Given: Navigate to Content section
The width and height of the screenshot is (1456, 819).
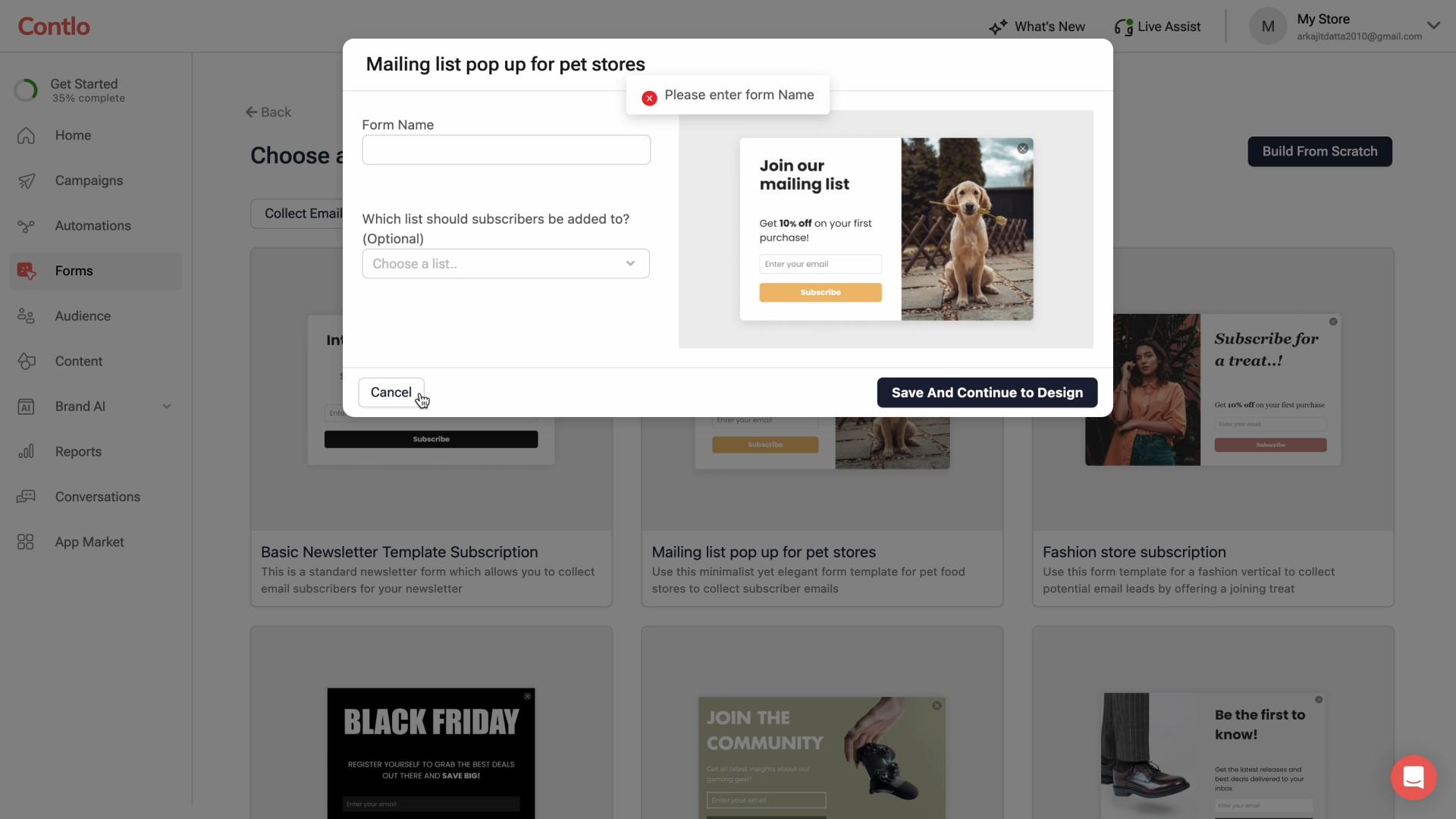Looking at the screenshot, I should coord(79,361).
